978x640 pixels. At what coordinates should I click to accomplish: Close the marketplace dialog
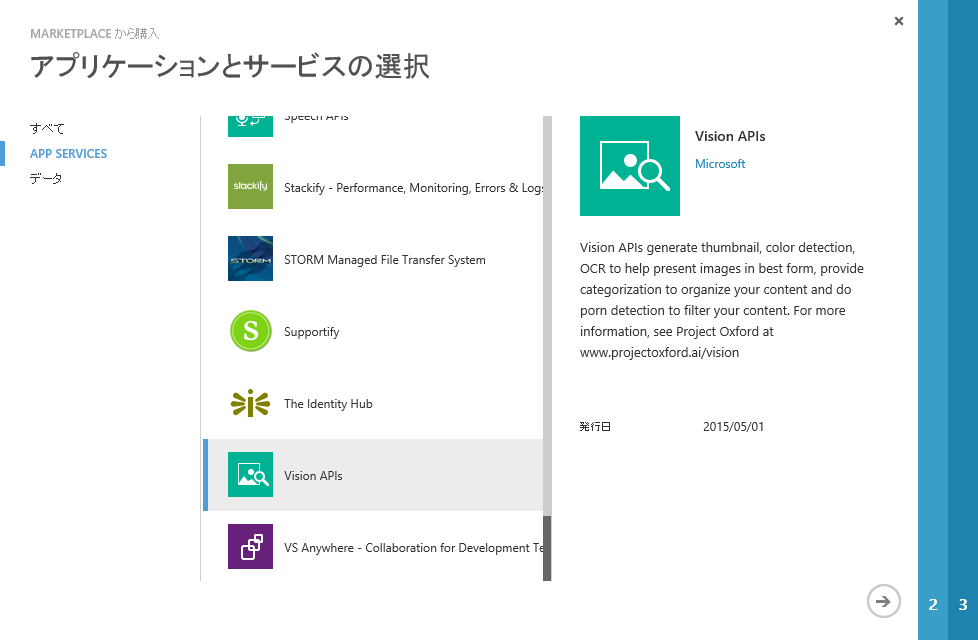(x=899, y=21)
